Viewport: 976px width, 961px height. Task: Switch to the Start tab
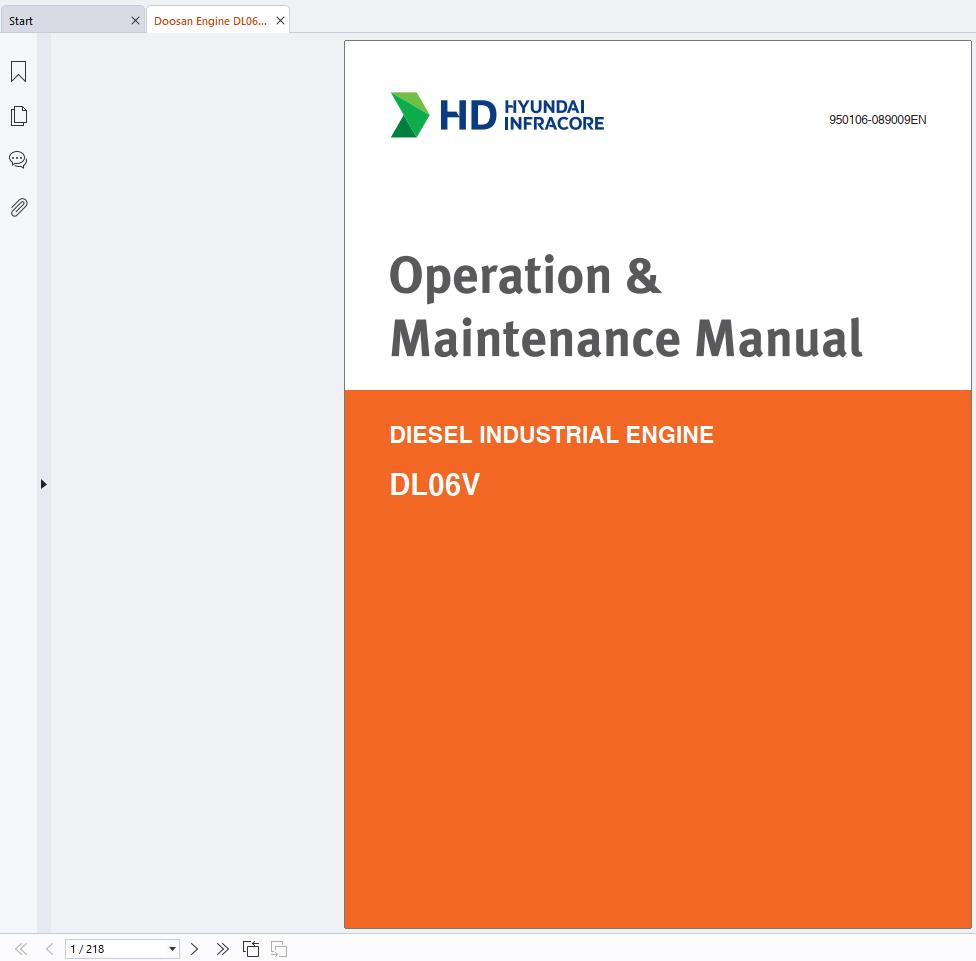(x=60, y=20)
